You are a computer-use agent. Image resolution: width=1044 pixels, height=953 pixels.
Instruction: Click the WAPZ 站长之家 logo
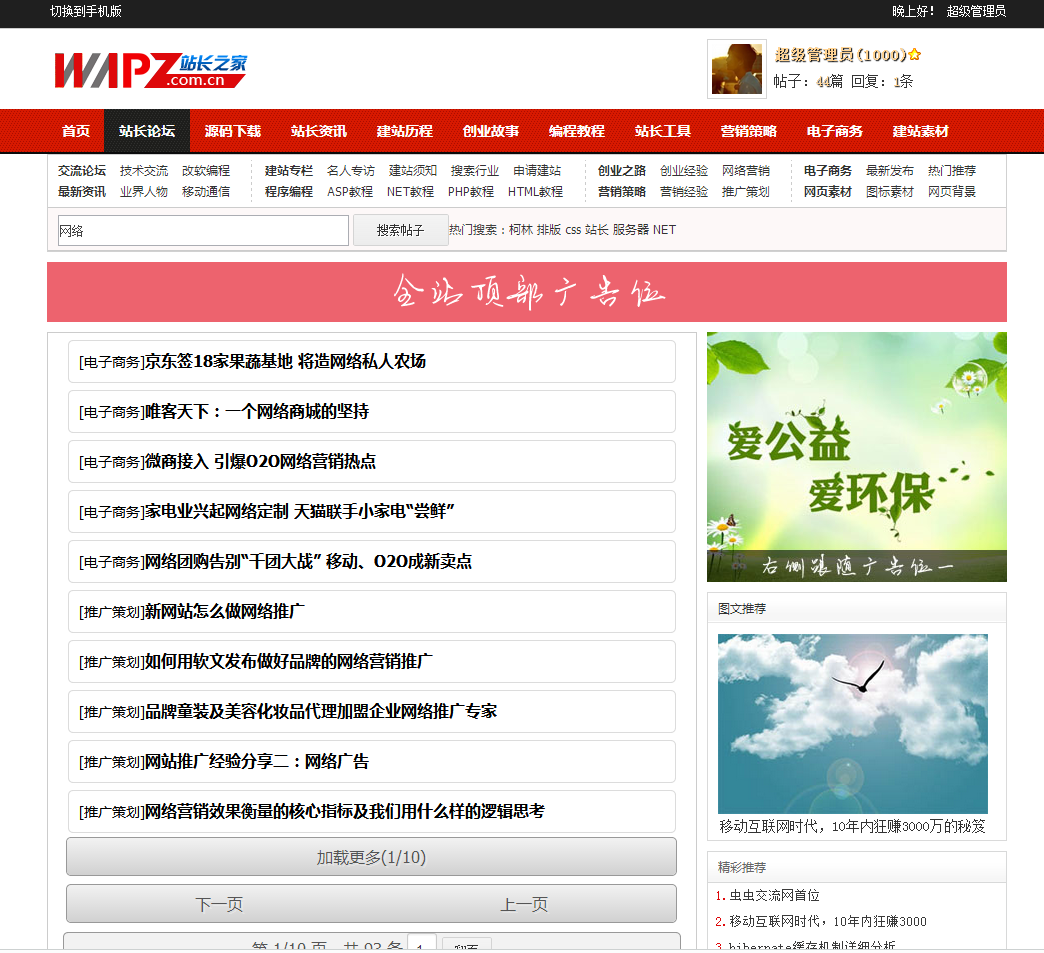(150, 69)
